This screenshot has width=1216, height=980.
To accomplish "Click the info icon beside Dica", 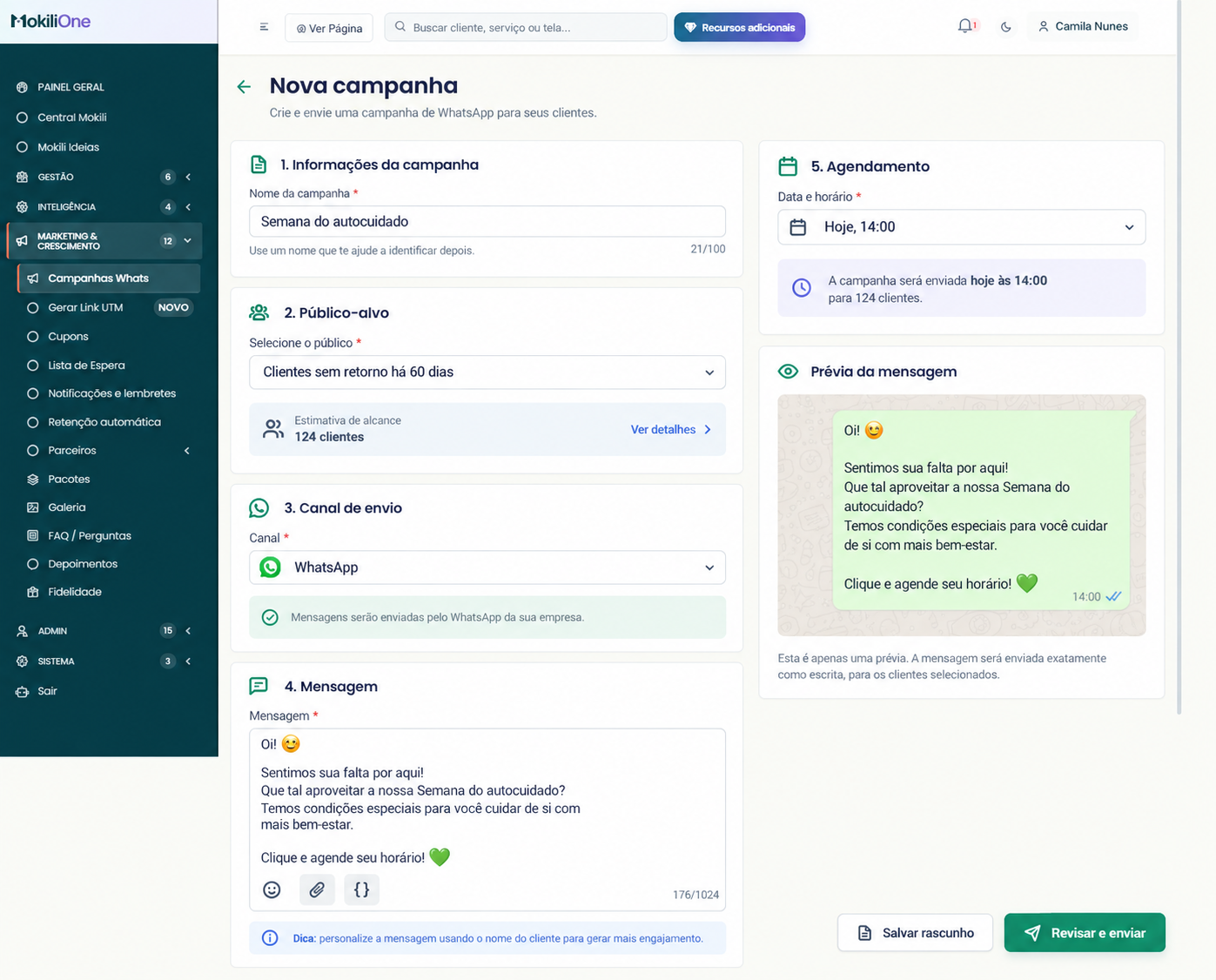I will pos(271,938).
